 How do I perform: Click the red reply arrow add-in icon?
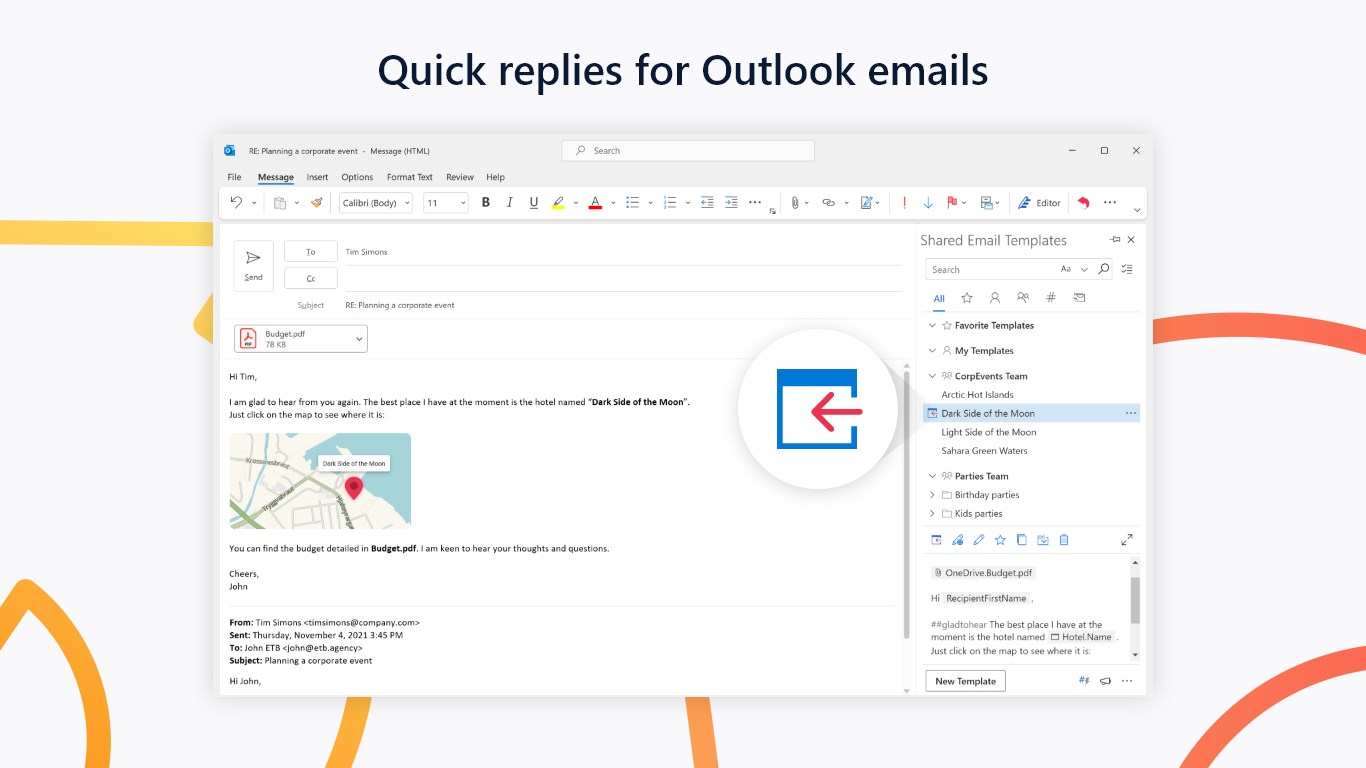[1083, 202]
